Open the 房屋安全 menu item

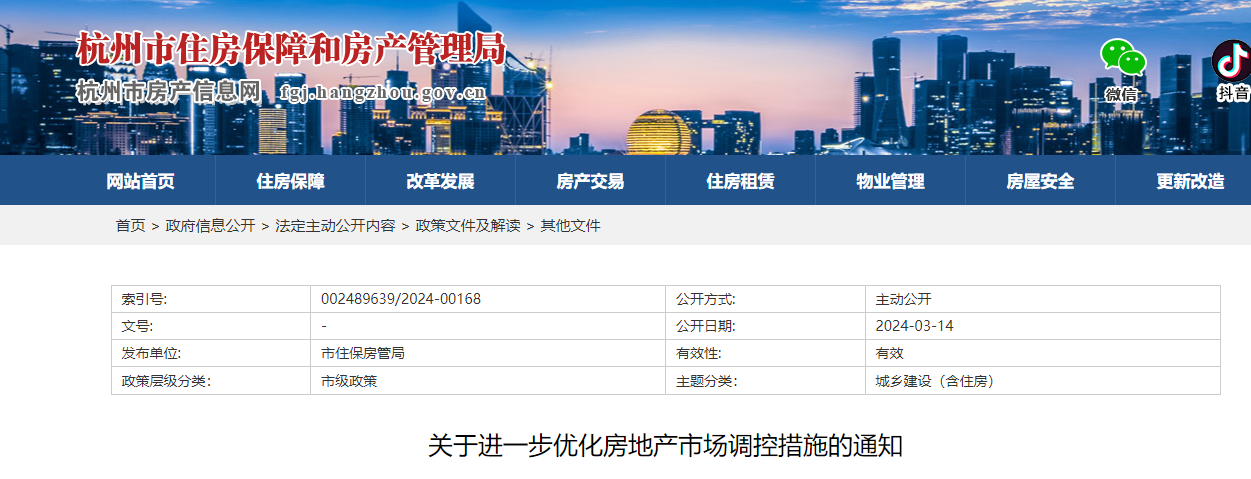point(1041,181)
